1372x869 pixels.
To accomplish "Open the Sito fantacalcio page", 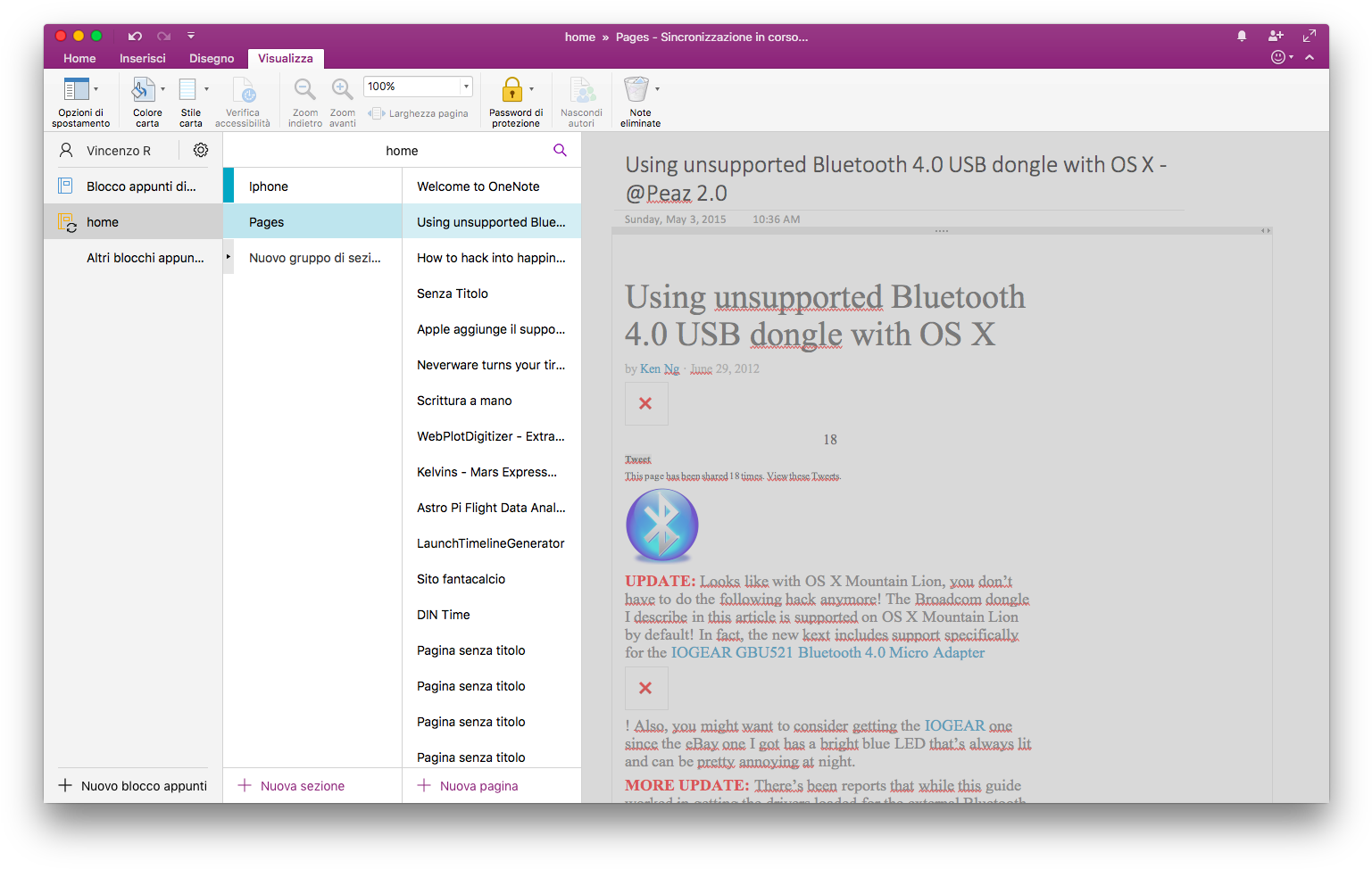I will coord(492,579).
